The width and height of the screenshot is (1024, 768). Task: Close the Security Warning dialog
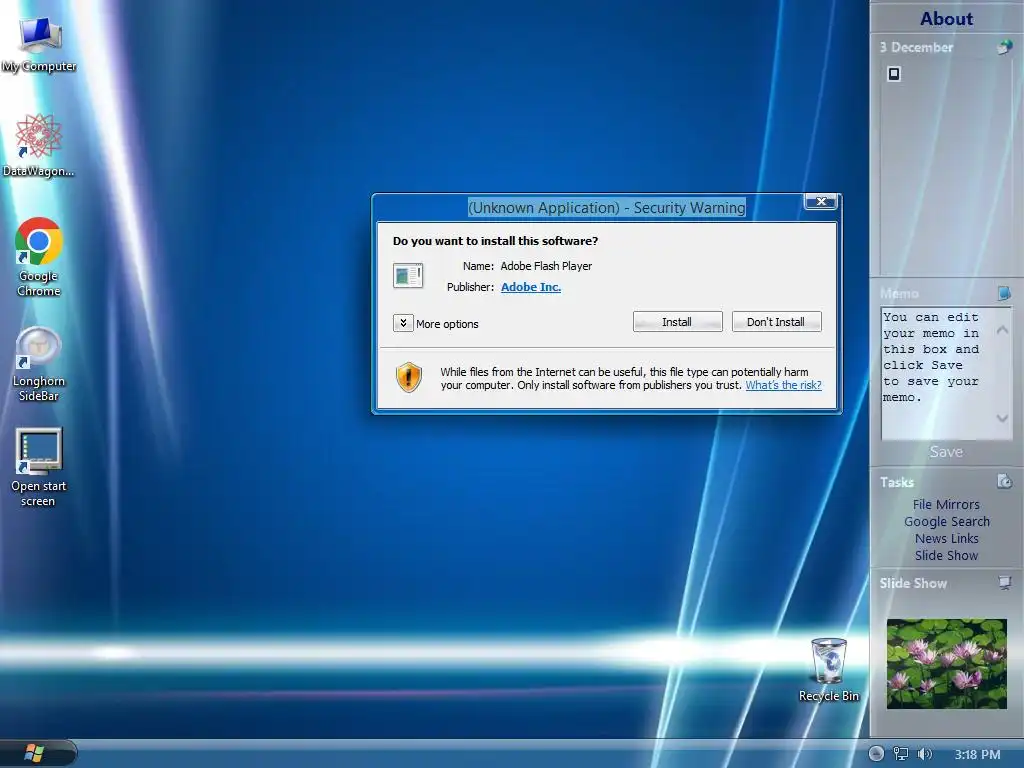tap(822, 202)
